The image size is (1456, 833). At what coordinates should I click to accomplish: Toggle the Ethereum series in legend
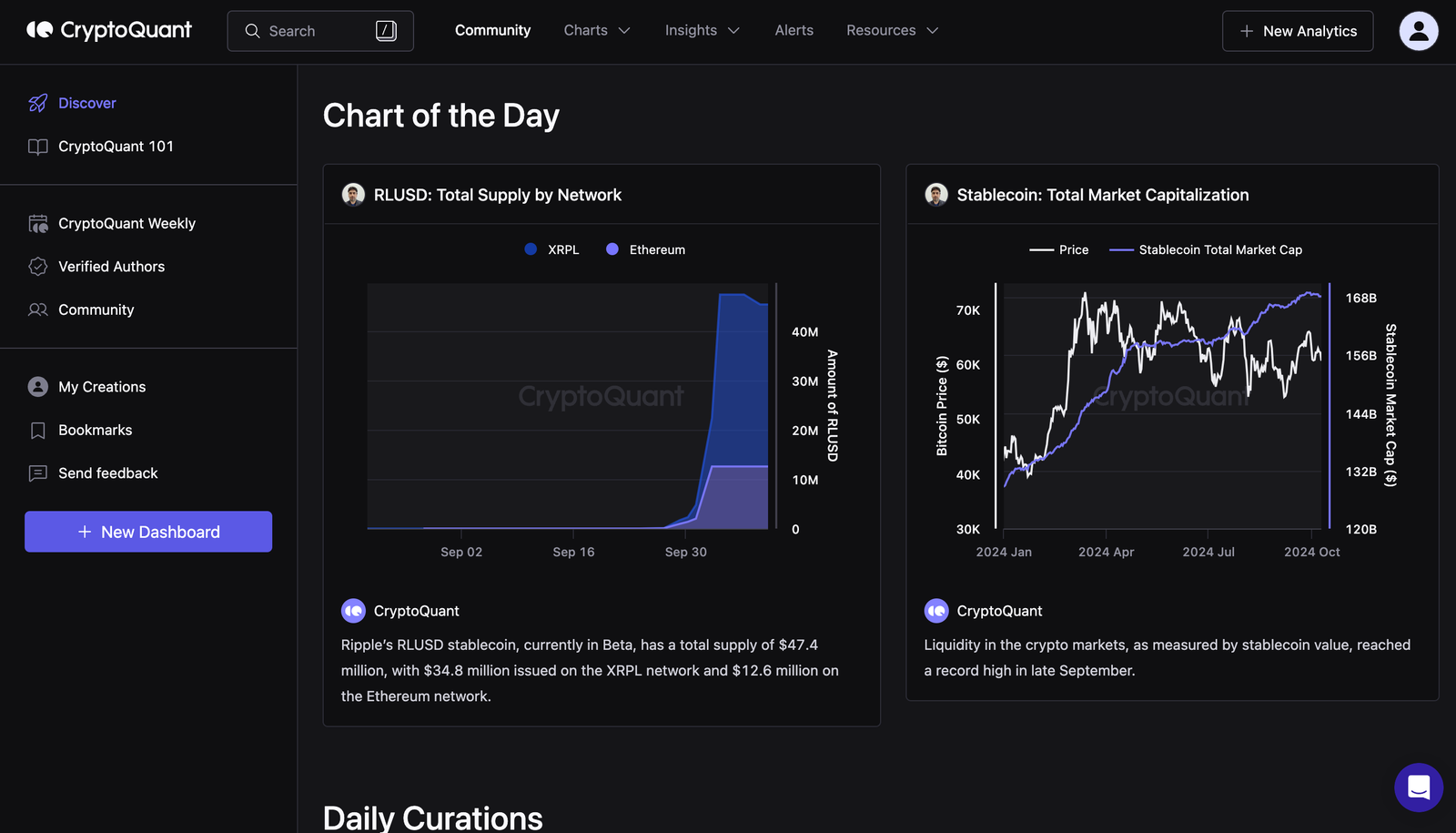tap(646, 249)
